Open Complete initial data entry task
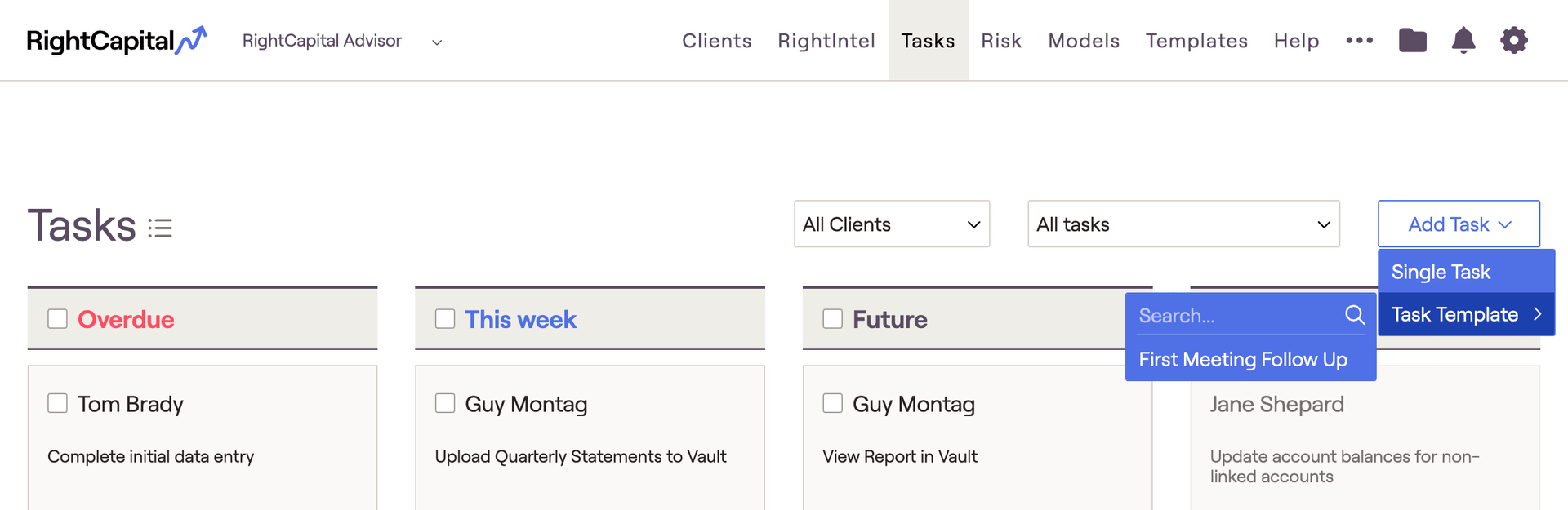This screenshot has height=510, width=1568. (x=151, y=456)
